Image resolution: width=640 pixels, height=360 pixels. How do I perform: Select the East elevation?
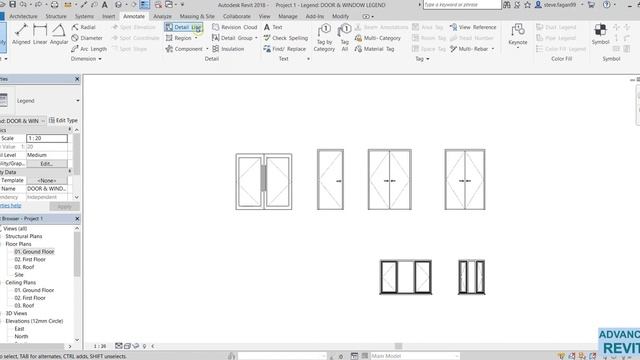point(19,329)
